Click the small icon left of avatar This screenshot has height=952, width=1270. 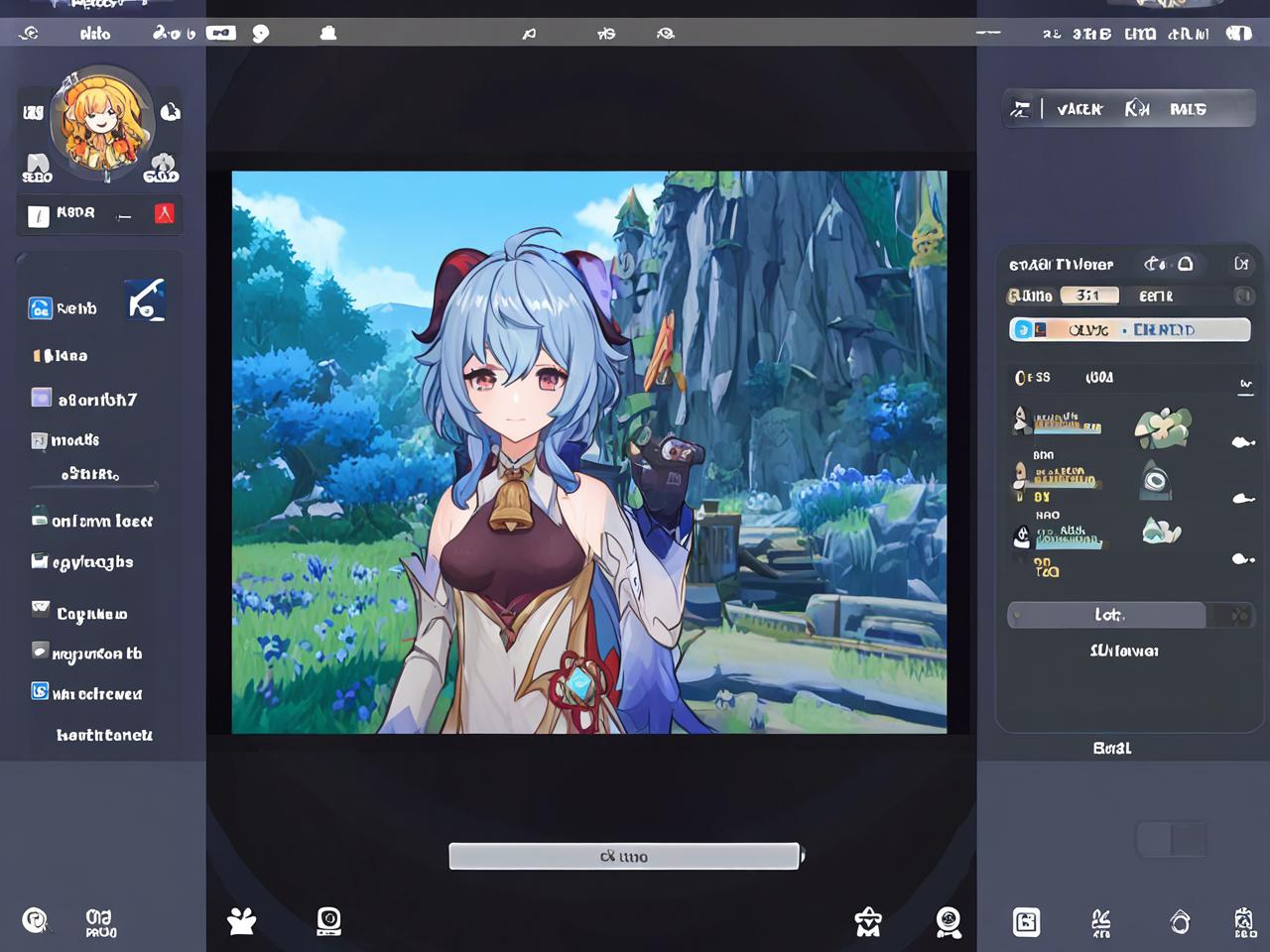[33, 112]
